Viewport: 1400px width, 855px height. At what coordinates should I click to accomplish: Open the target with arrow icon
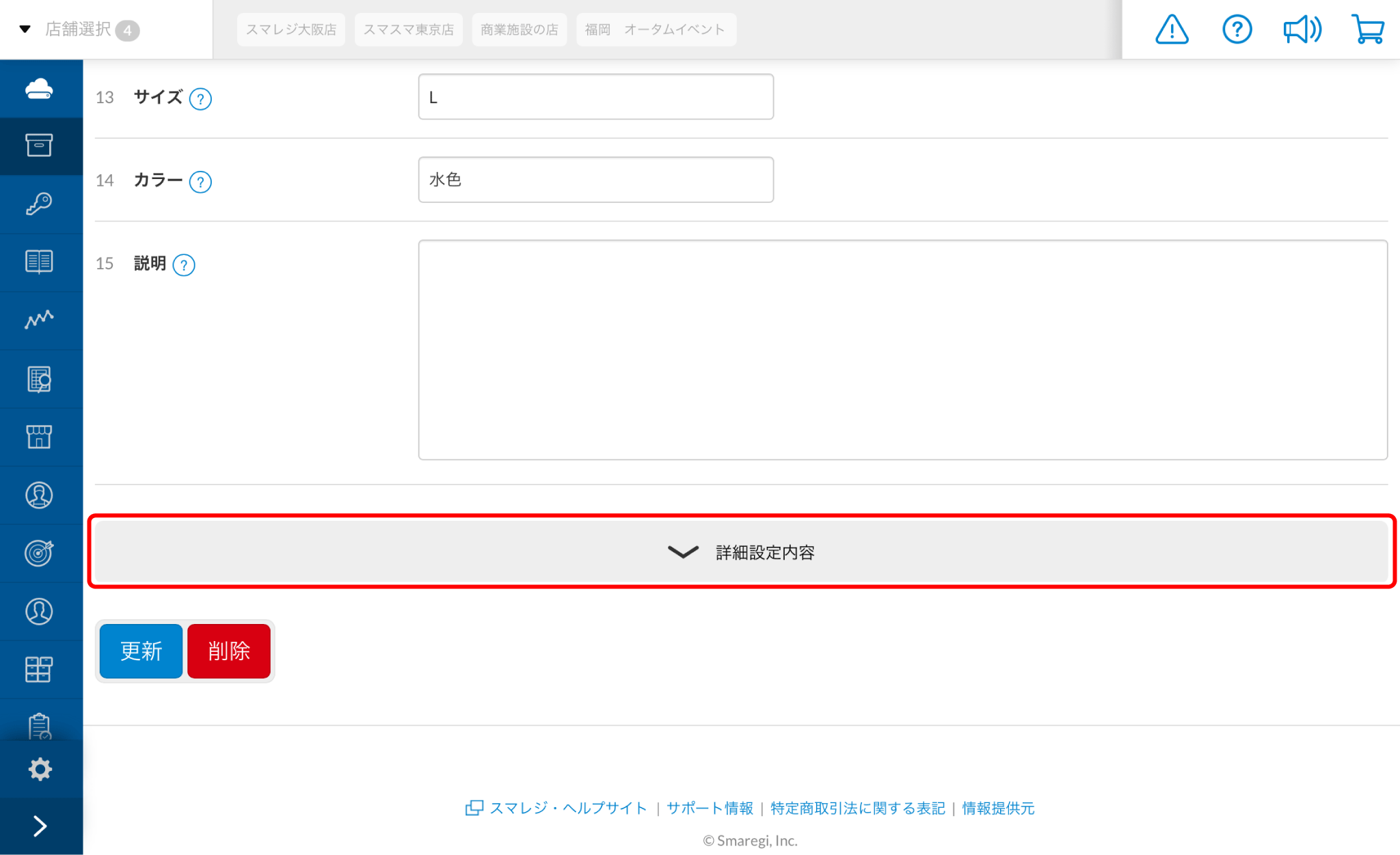40,553
